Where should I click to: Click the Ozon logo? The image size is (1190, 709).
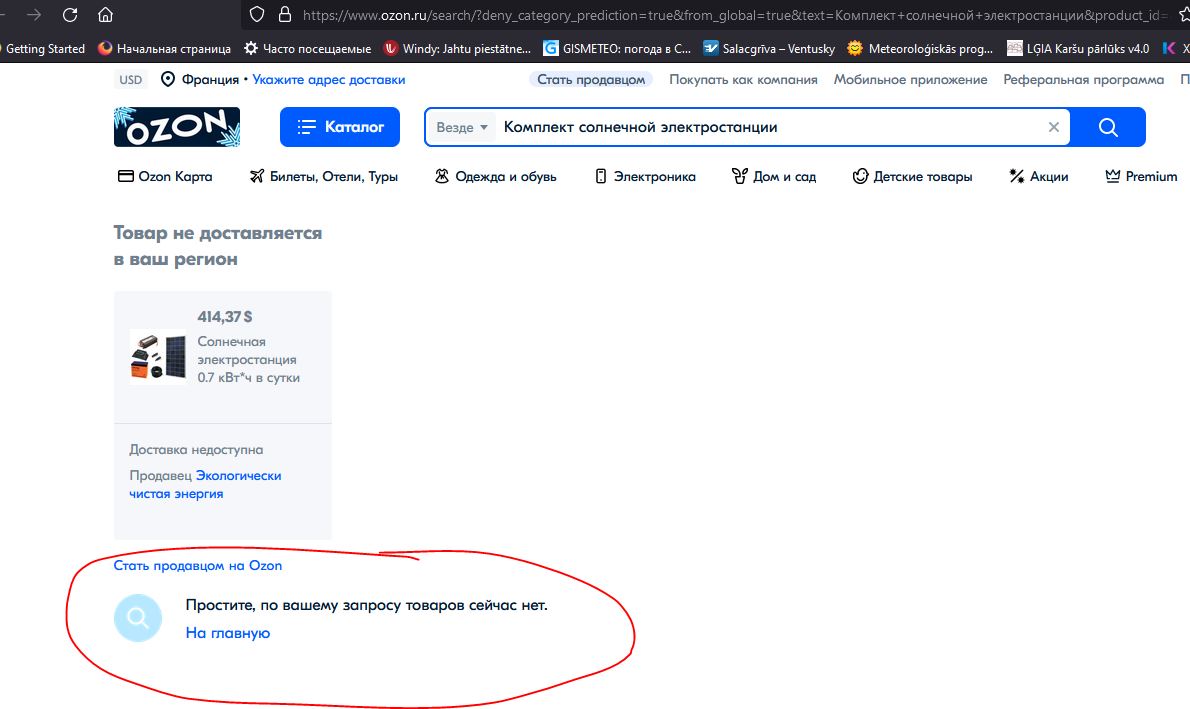[177, 127]
